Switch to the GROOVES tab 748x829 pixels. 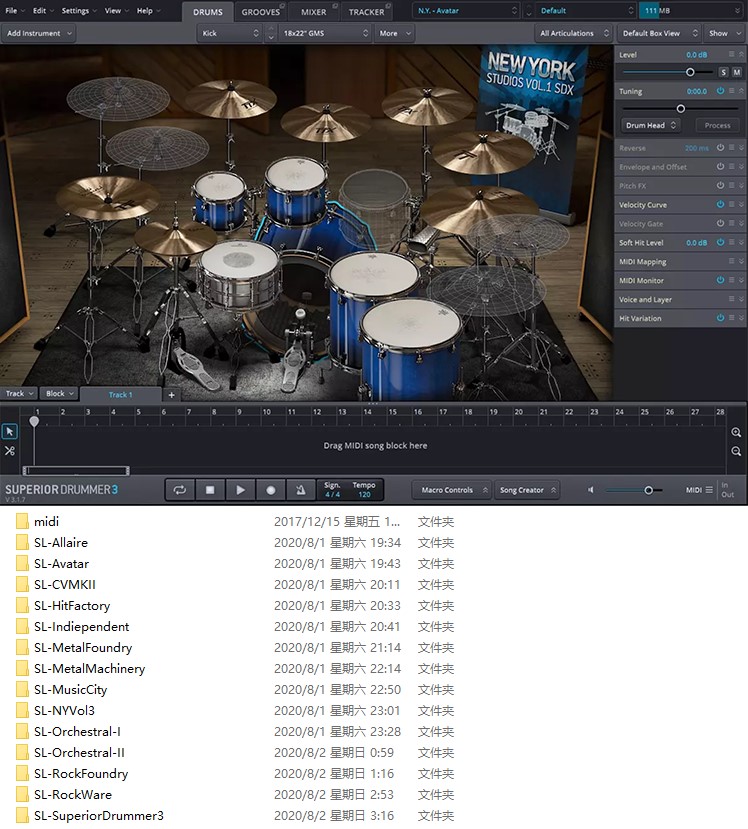[261, 12]
